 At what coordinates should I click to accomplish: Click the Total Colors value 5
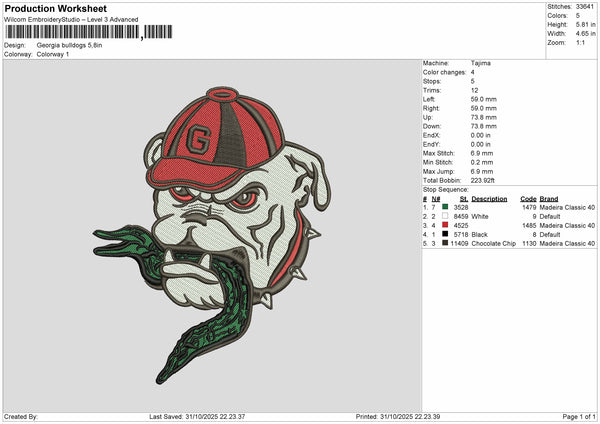(x=578, y=16)
